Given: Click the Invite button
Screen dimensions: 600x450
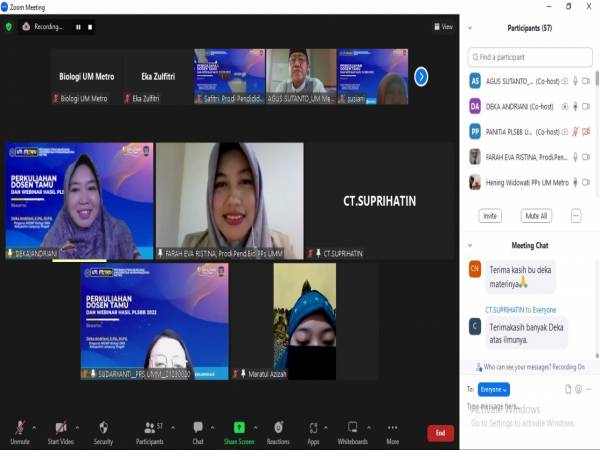Looking at the screenshot, I should tap(490, 216).
